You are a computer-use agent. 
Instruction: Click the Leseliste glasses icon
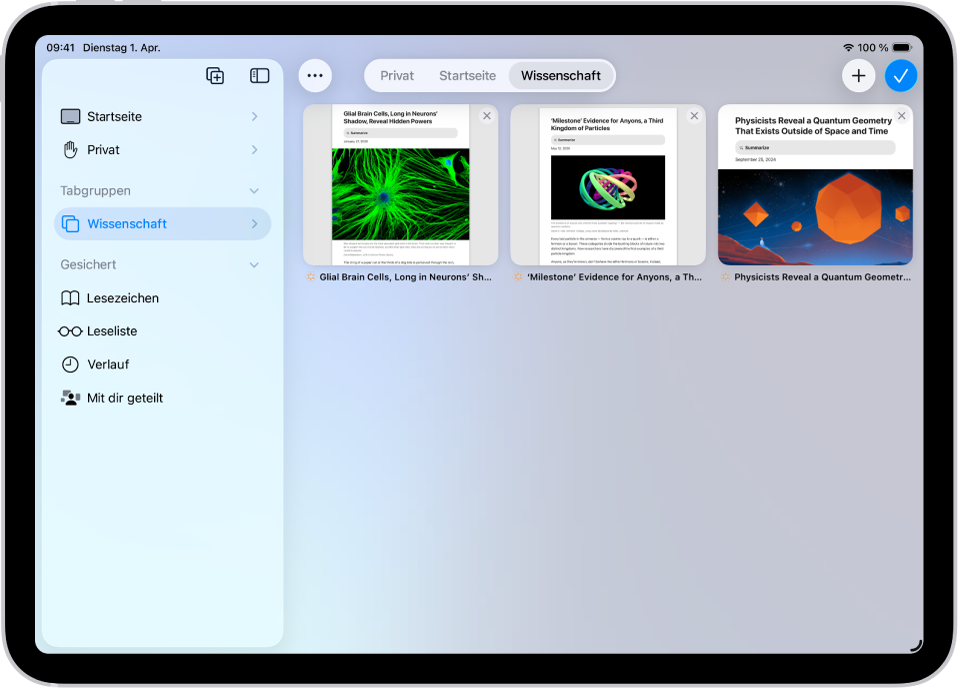pos(71,331)
